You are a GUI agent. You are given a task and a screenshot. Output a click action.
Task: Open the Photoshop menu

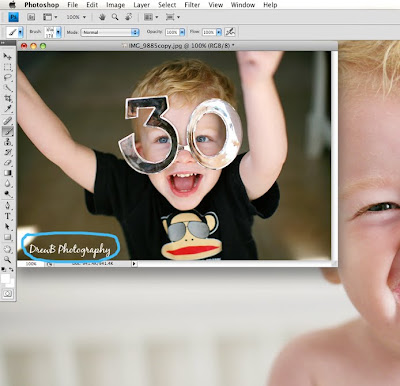pos(42,5)
